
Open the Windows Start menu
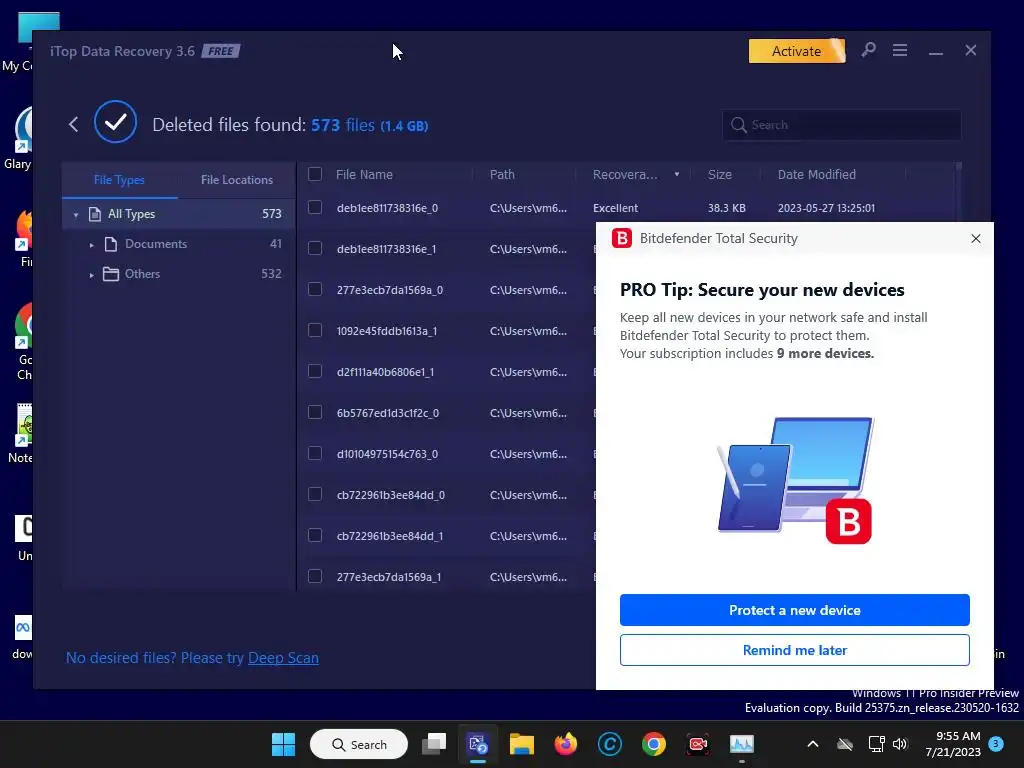[x=283, y=744]
